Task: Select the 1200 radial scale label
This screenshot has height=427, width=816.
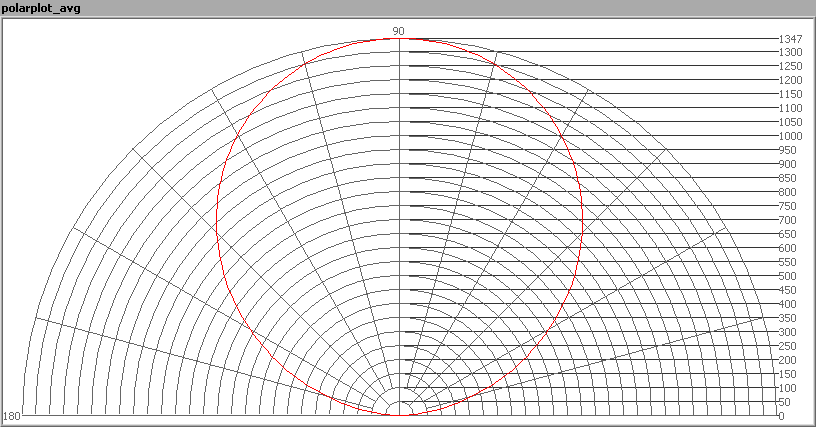Action: click(x=790, y=80)
